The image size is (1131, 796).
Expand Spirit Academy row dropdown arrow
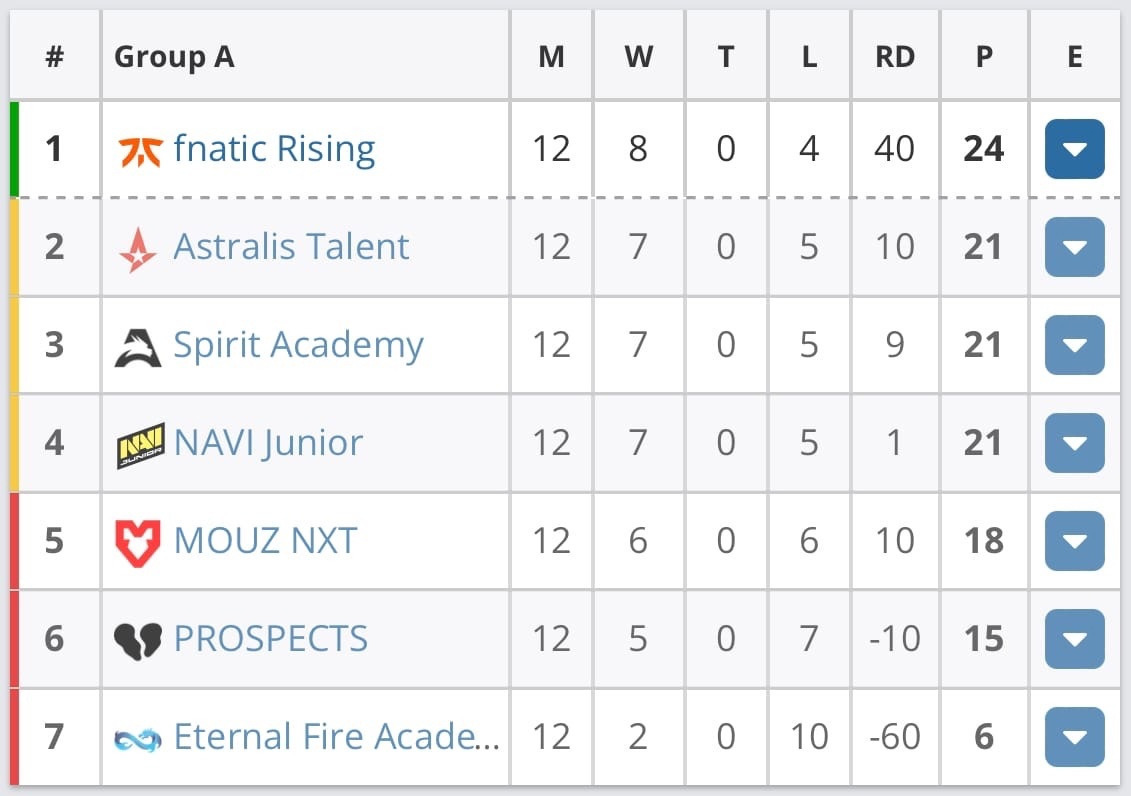(x=1074, y=345)
